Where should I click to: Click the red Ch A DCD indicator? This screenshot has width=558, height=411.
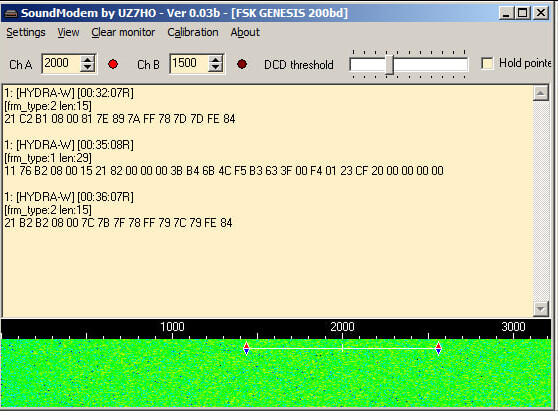[x=113, y=64]
